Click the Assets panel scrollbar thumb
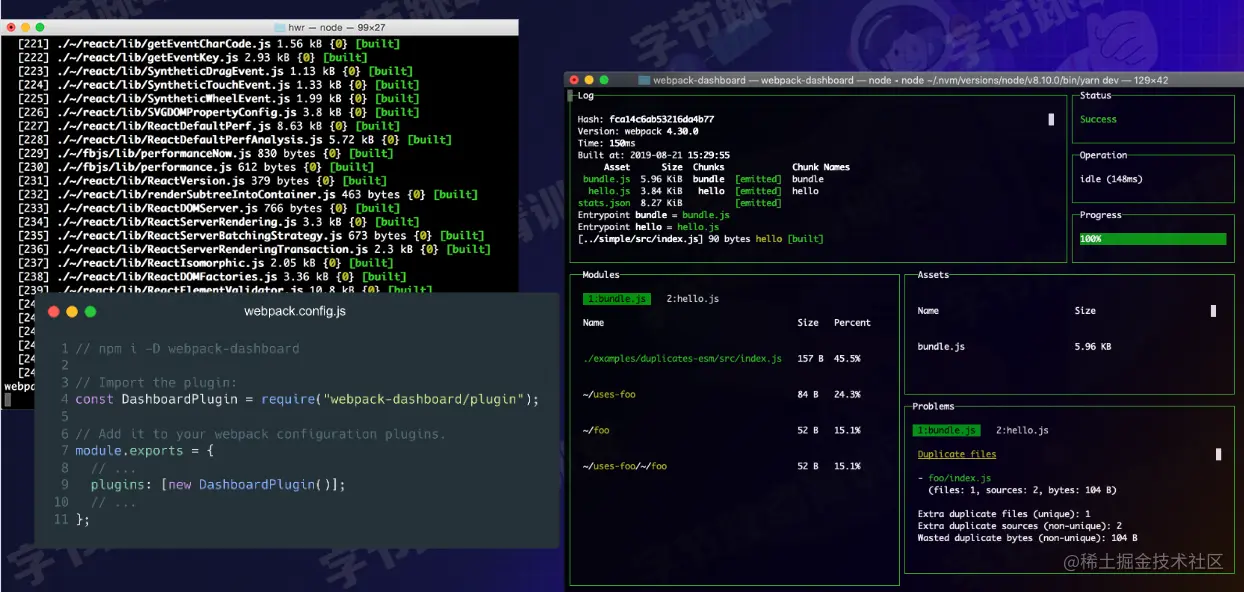Screen dimensions: 1244x592 click(1214, 311)
